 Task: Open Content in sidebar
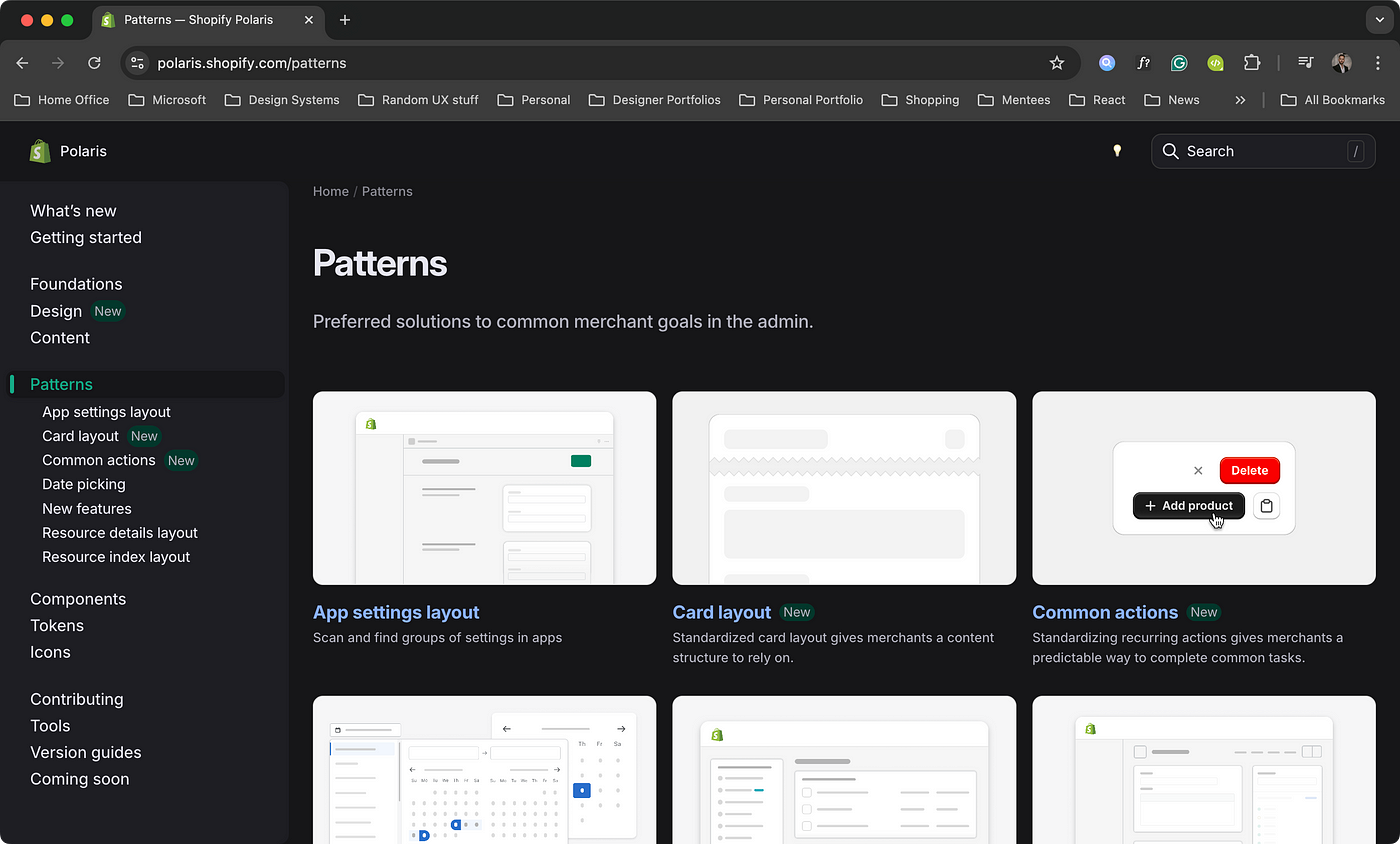[x=60, y=337]
